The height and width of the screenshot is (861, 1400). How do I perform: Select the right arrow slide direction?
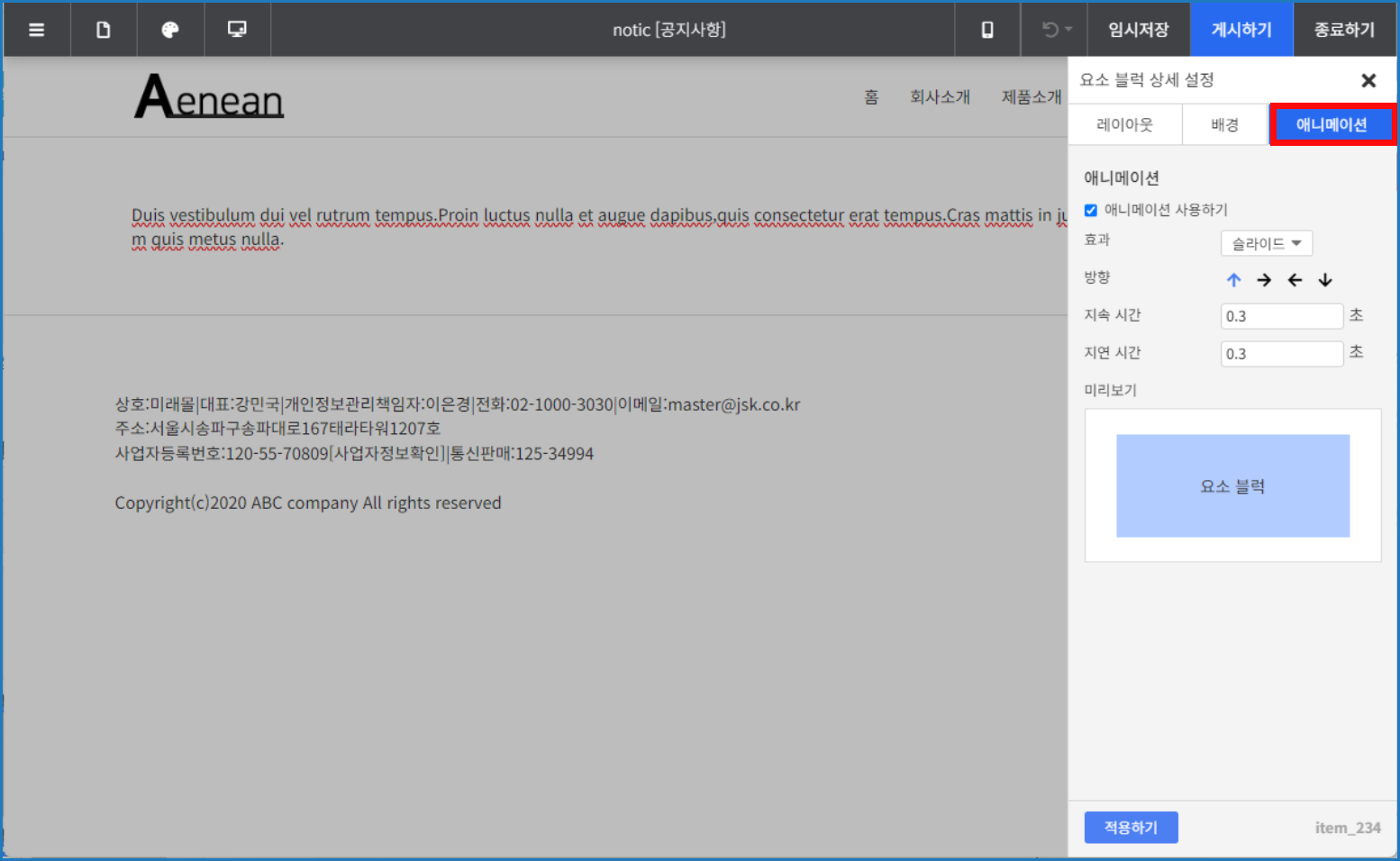point(1264,280)
